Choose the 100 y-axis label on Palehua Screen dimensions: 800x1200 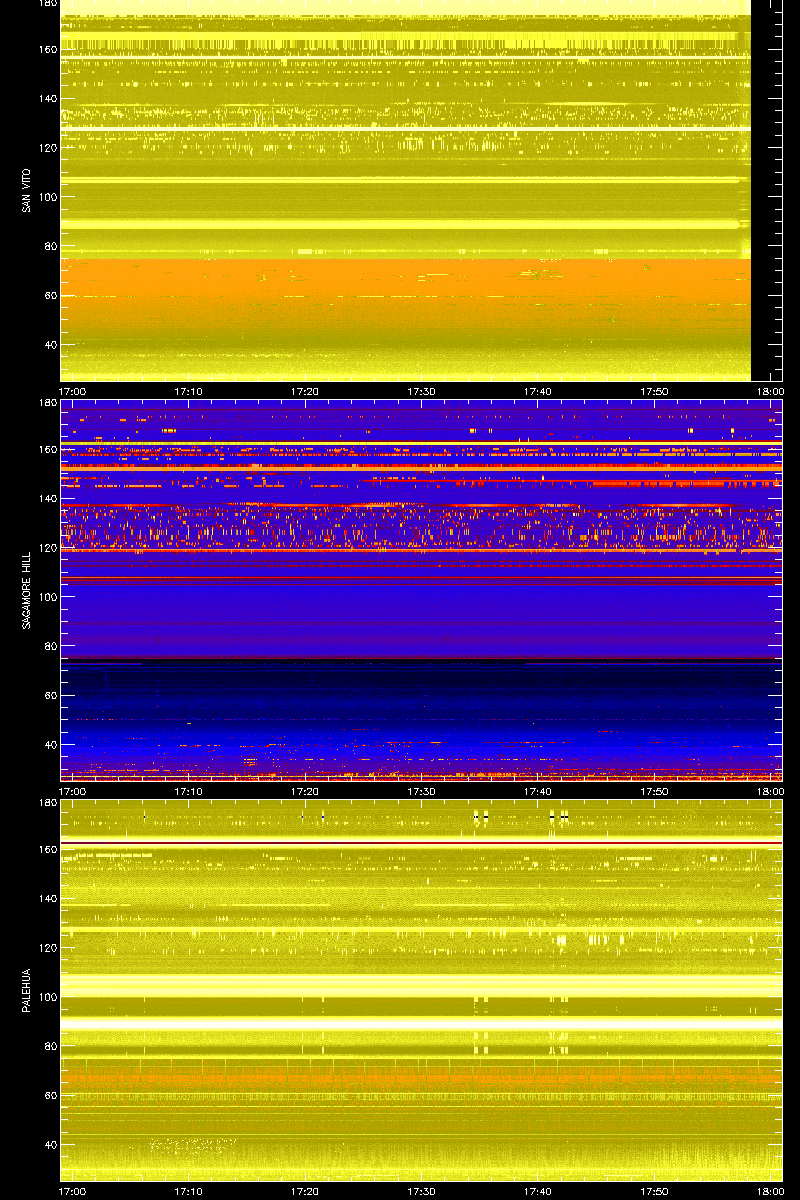[47, 997]
